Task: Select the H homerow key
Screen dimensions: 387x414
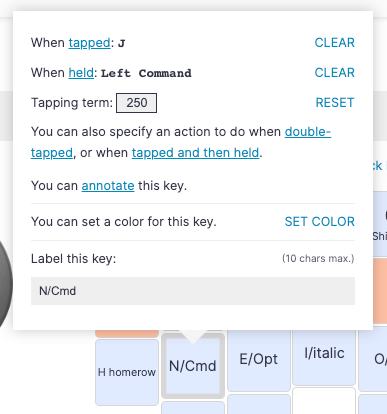Action: [127, 372]
